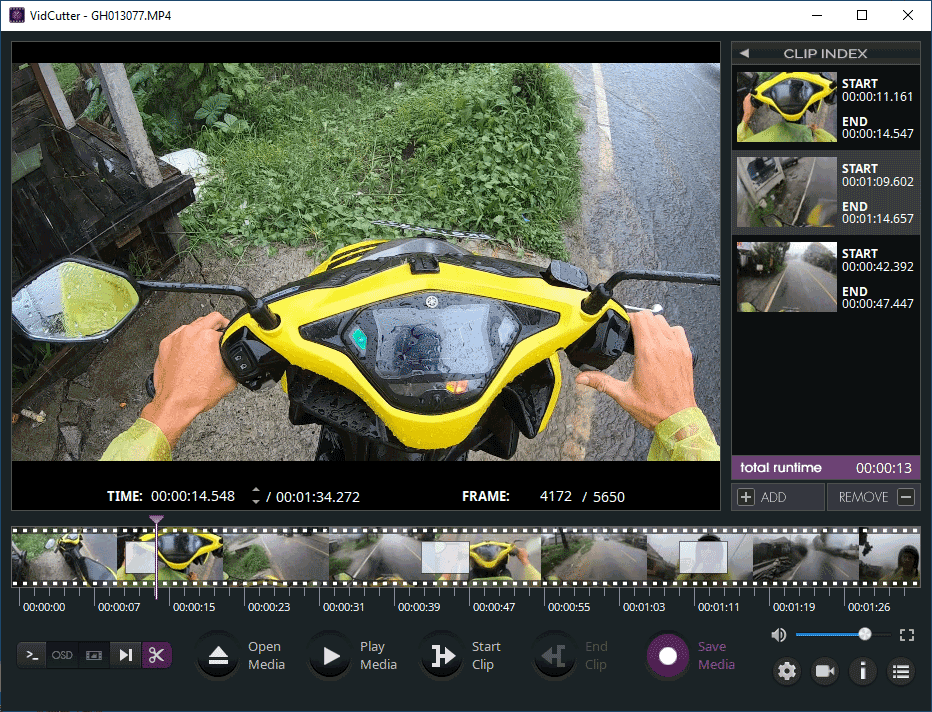Adjust the volume slider handle
The image size is (932, 712).
click(865, 634)
